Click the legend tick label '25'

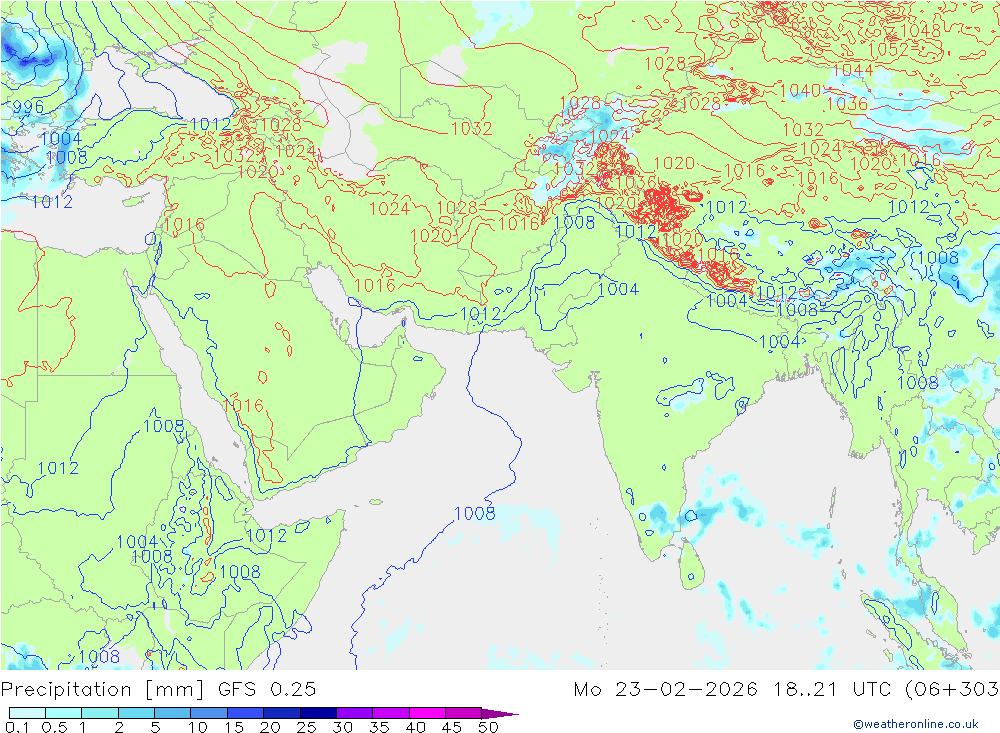point(307,727)
